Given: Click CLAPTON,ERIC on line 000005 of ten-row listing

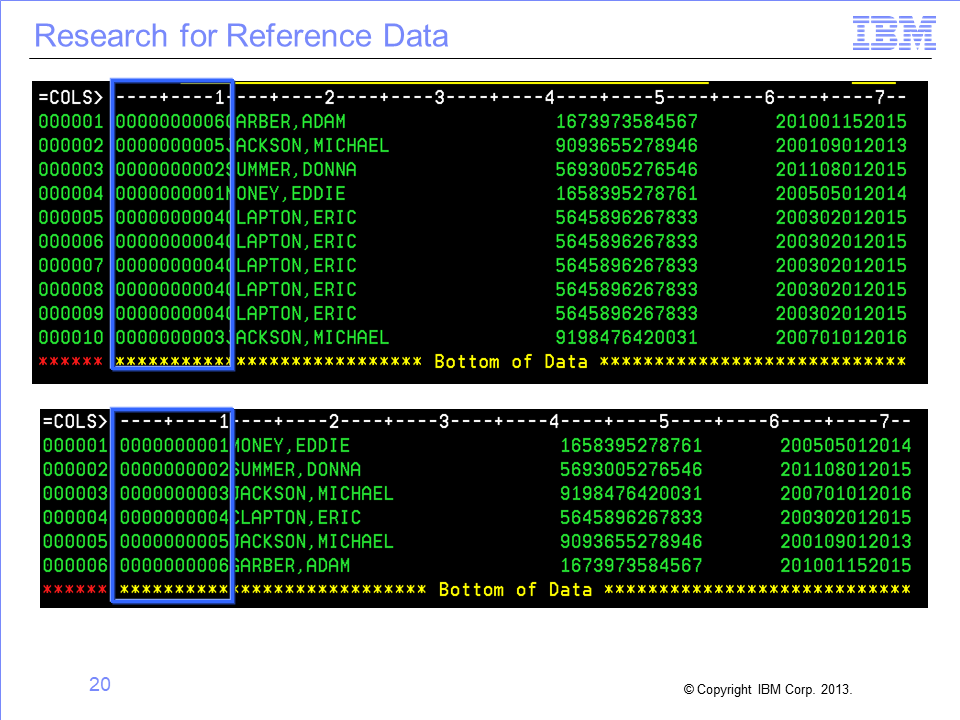Looking at the screenshot, I should tap(291, 217).
